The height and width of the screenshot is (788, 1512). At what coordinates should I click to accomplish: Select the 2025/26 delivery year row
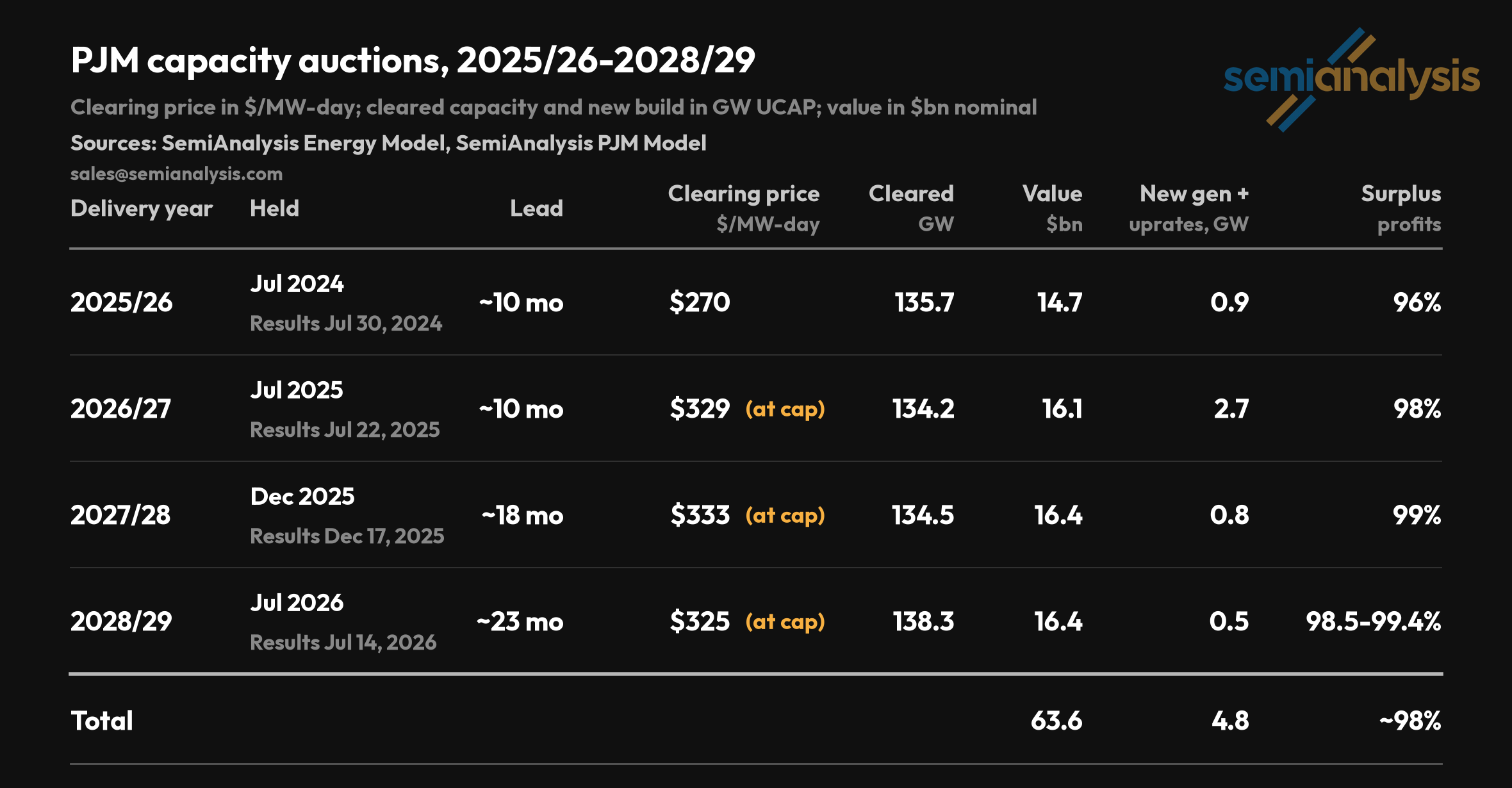(756, 302)
